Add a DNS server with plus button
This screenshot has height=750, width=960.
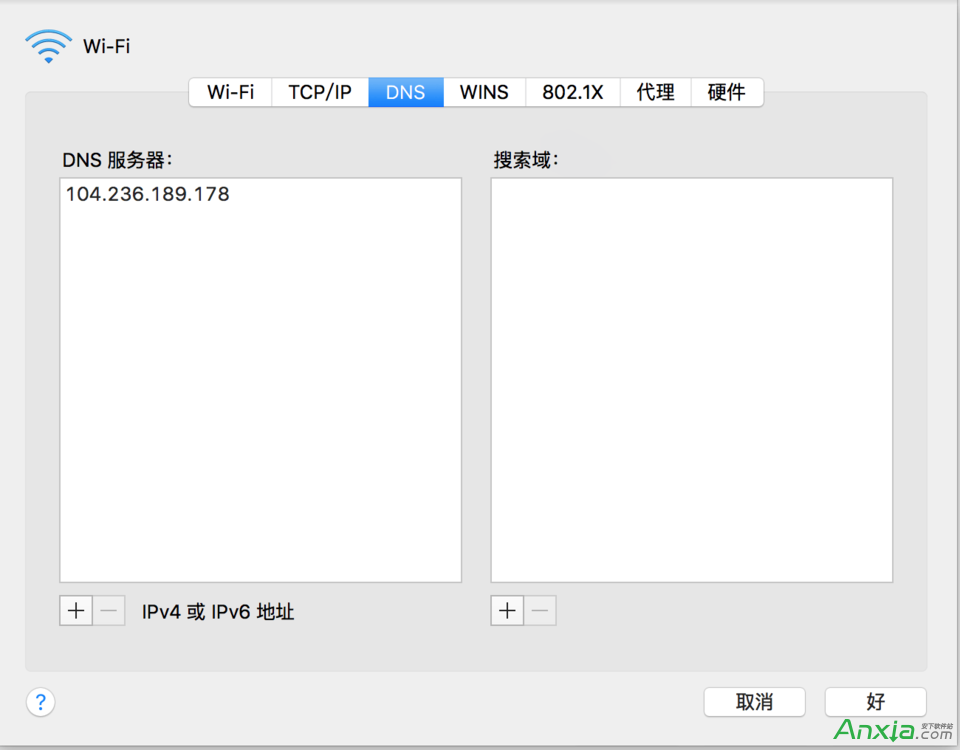point(76,610)
